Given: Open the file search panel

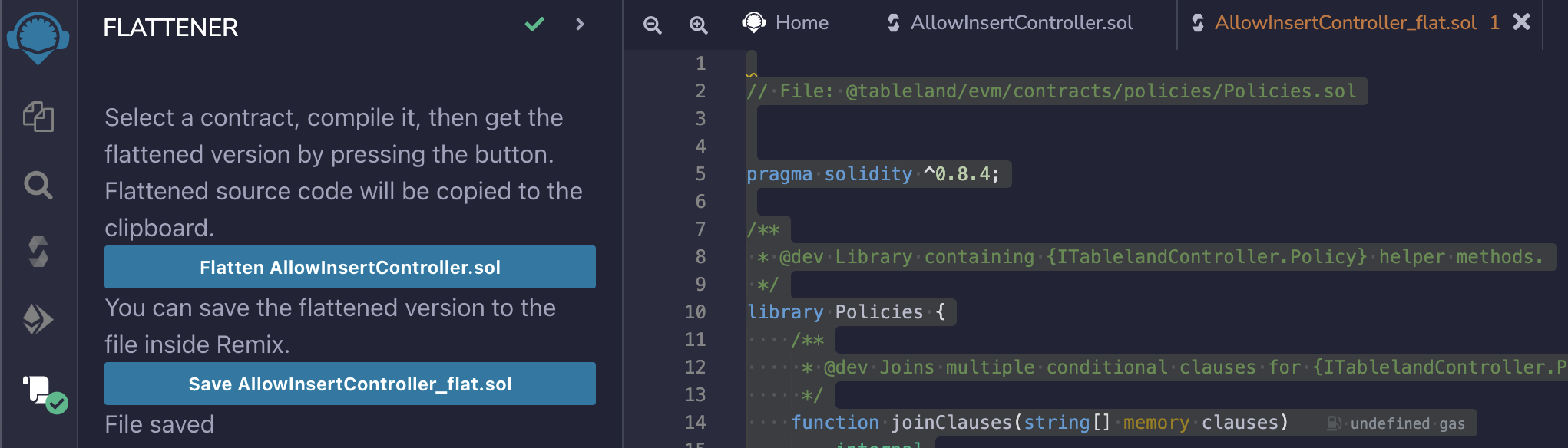Looking at the screenshot, I should click(x=38, y=185).
